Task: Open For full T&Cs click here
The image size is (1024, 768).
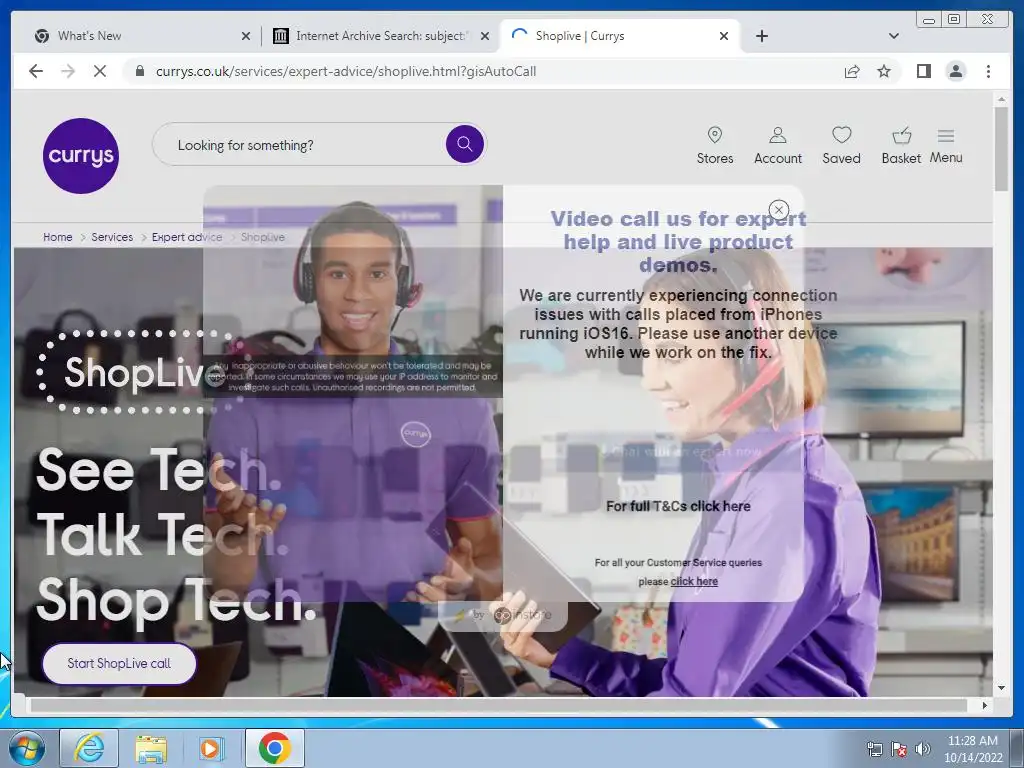Action: [x=678, y=506]
